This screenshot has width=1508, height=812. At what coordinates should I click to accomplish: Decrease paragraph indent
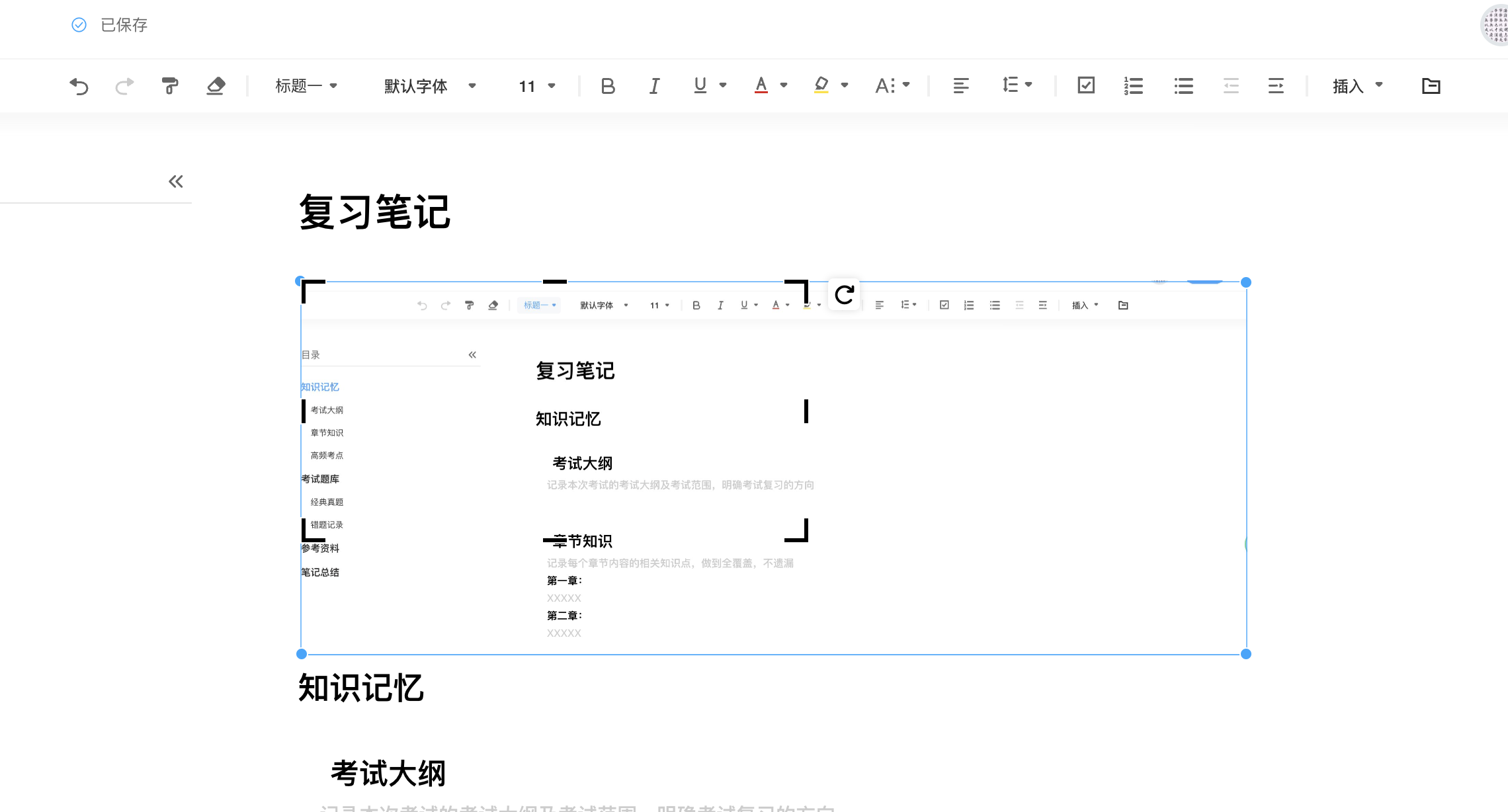coord(1231,86)
